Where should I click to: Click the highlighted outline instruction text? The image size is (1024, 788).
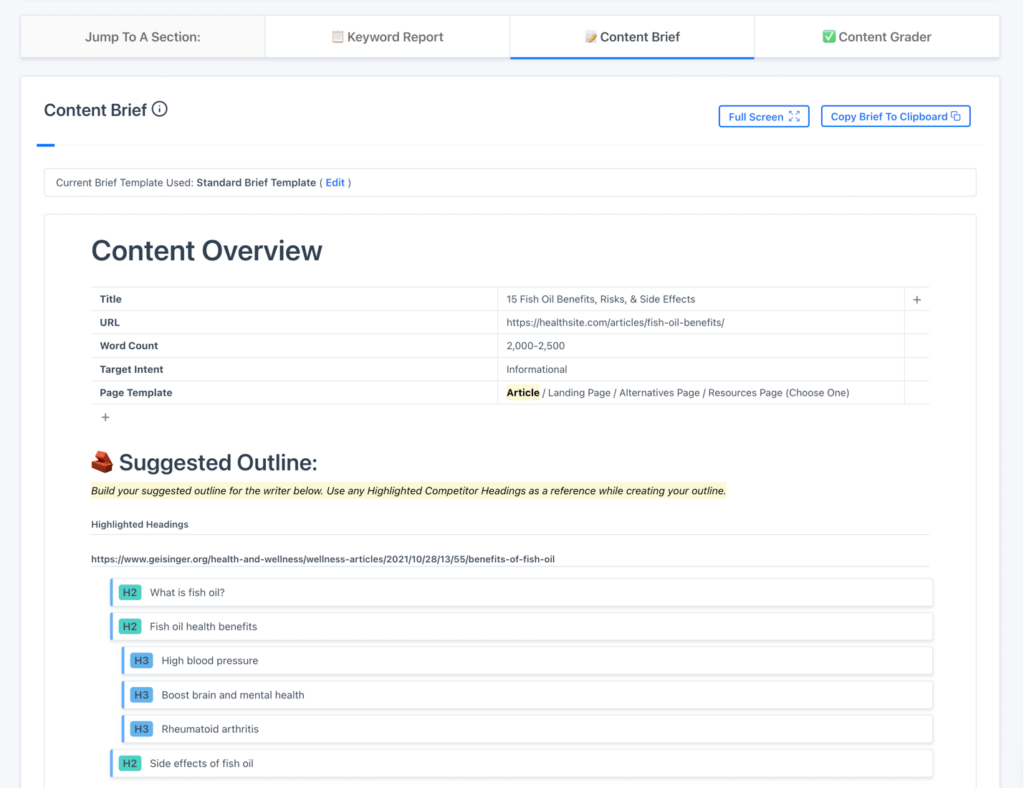click(x=408, y=491)
